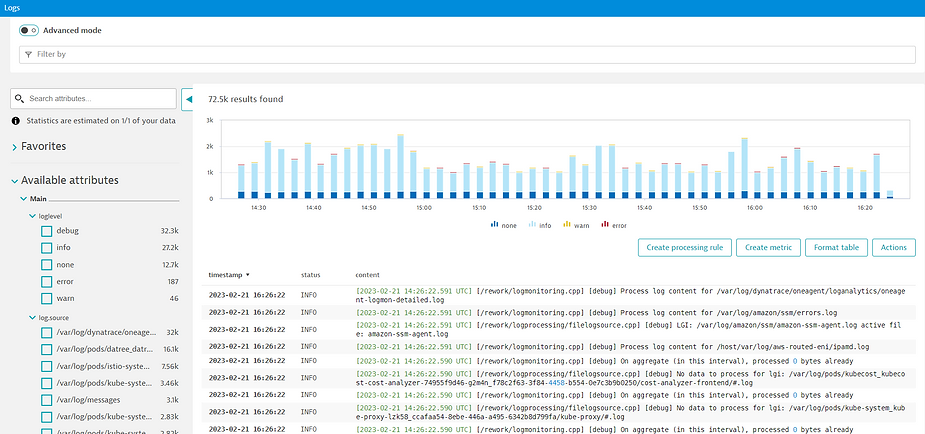Open log row about /var/log/amazon/ssm/errors.log
The height and width of the screenshot is (434, 925).
tap(558, 313)
